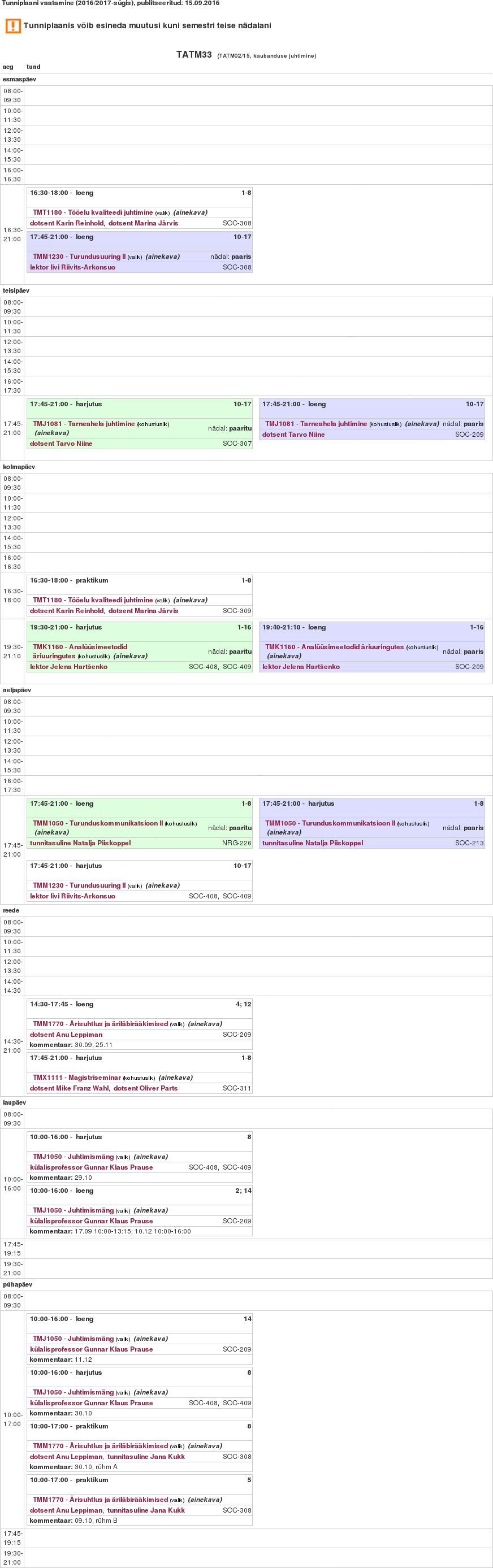Viewport: 493px width, 1568px height.
Task: Click lektor Jelena Hartšenko in the SOC-209 lecture block
Action: [301, 667]
